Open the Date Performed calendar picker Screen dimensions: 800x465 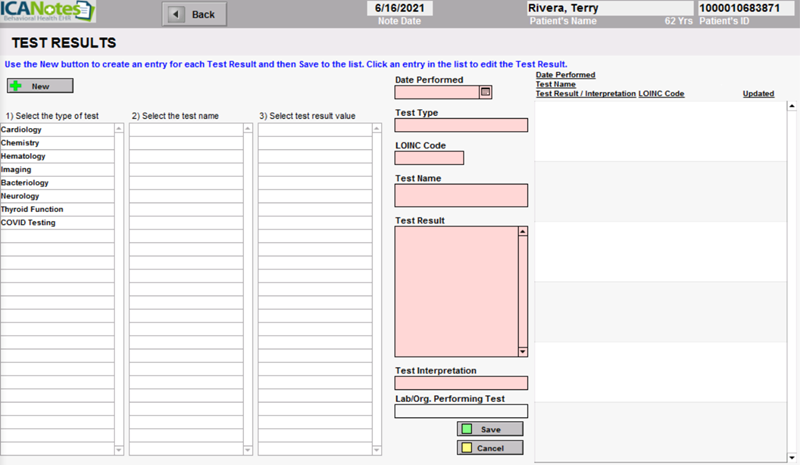[x=486, y=92]
